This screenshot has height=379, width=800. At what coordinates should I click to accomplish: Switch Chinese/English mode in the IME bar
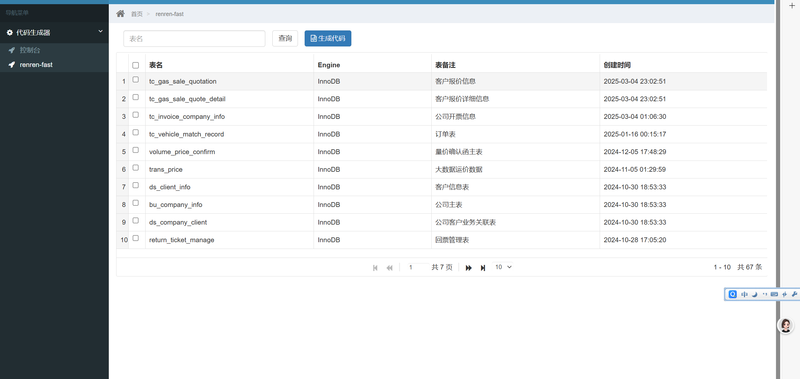744,294
